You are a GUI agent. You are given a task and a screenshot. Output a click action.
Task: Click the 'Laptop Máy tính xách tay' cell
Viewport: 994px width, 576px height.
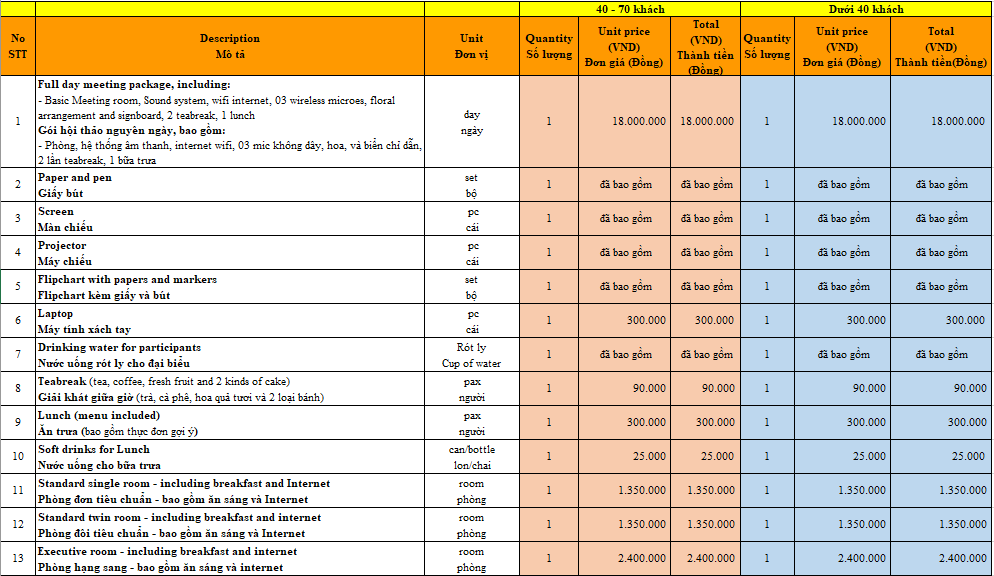[x=230, y=321]
